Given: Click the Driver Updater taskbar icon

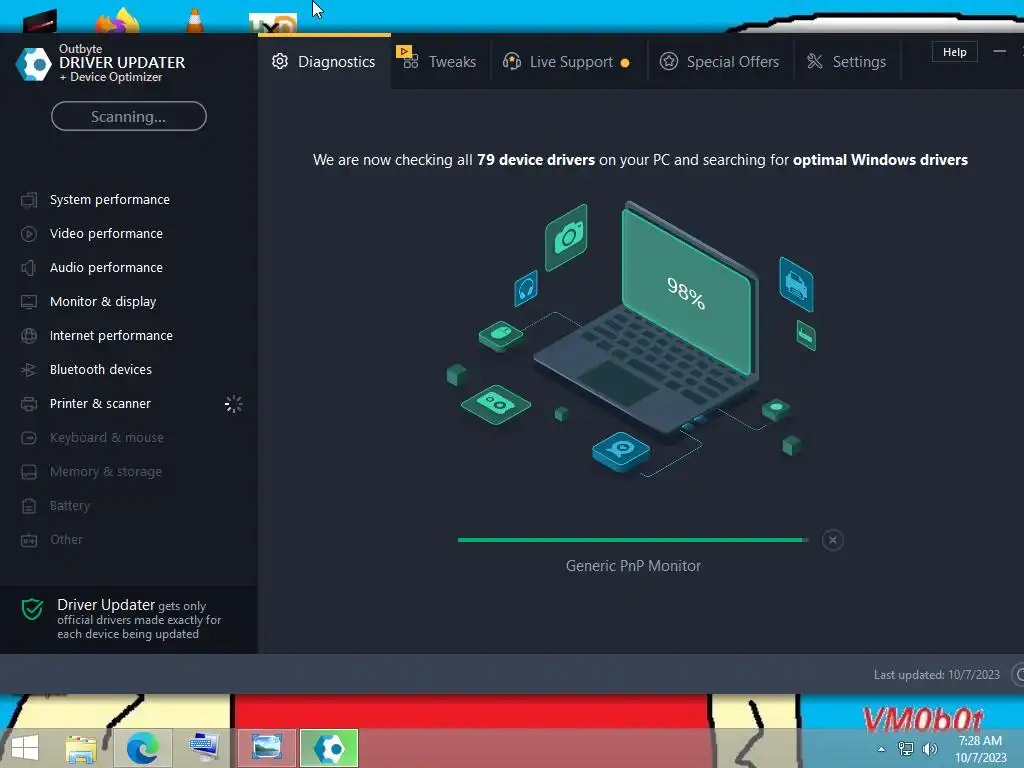Looking at the screenshot, I should (x=329, y=748).
